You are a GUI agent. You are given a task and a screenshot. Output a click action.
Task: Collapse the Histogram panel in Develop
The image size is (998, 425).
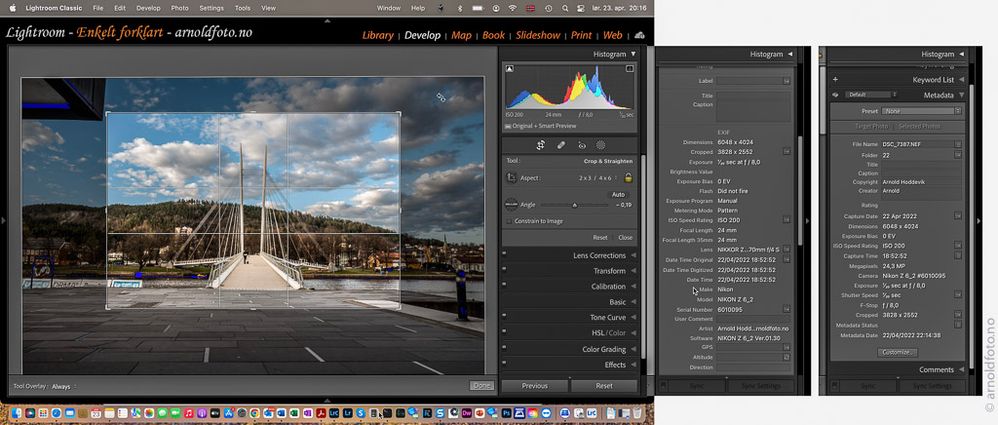pos(633,54)
